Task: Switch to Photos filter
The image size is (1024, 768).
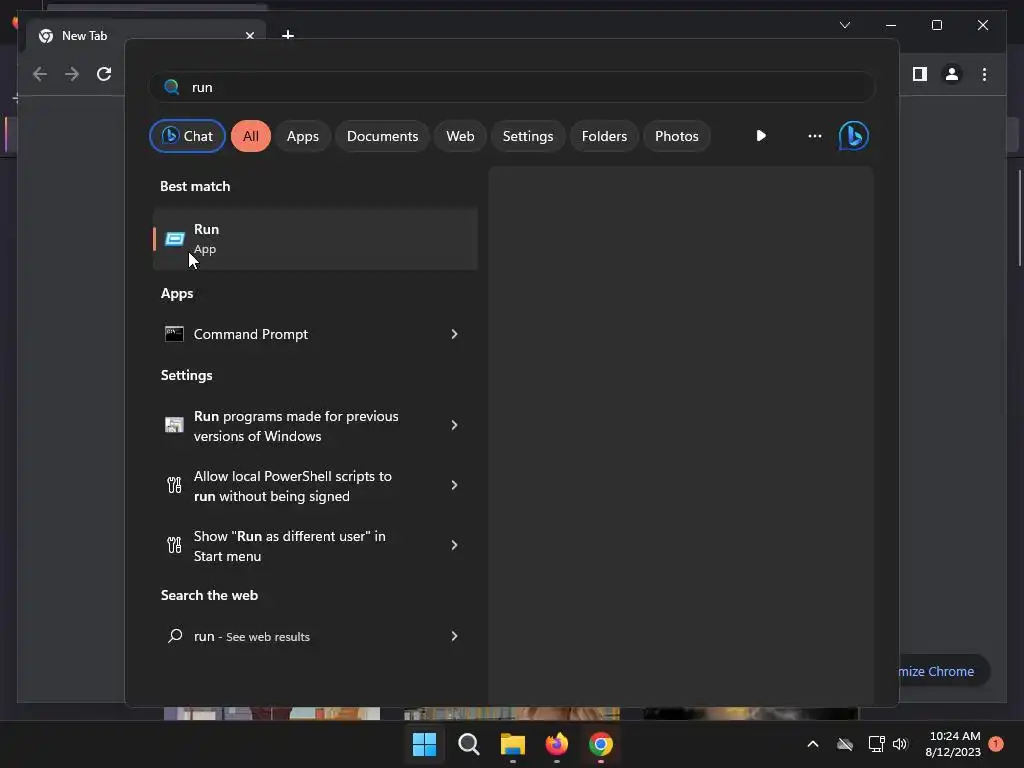Action: coord(677,136)
